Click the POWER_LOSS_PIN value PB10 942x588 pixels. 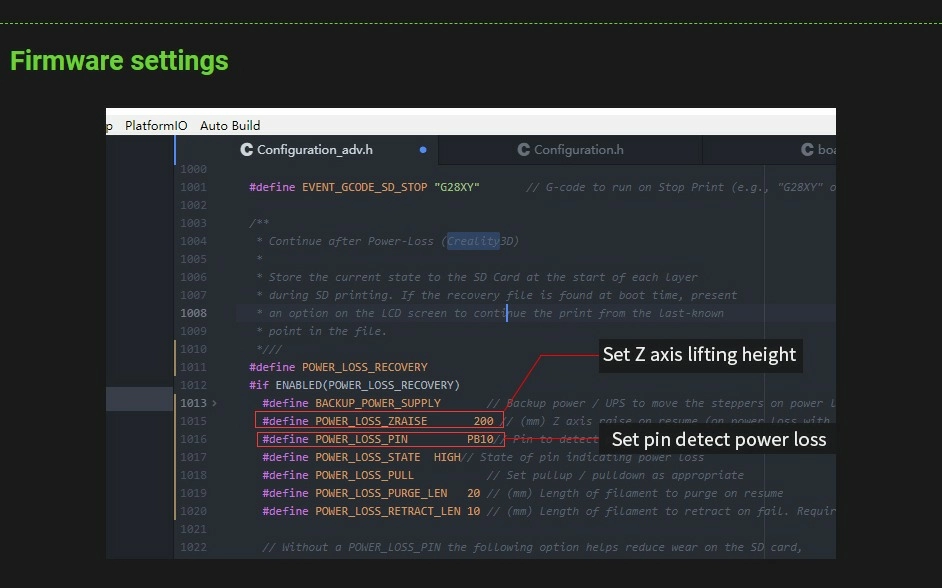(x=480, y=439)
